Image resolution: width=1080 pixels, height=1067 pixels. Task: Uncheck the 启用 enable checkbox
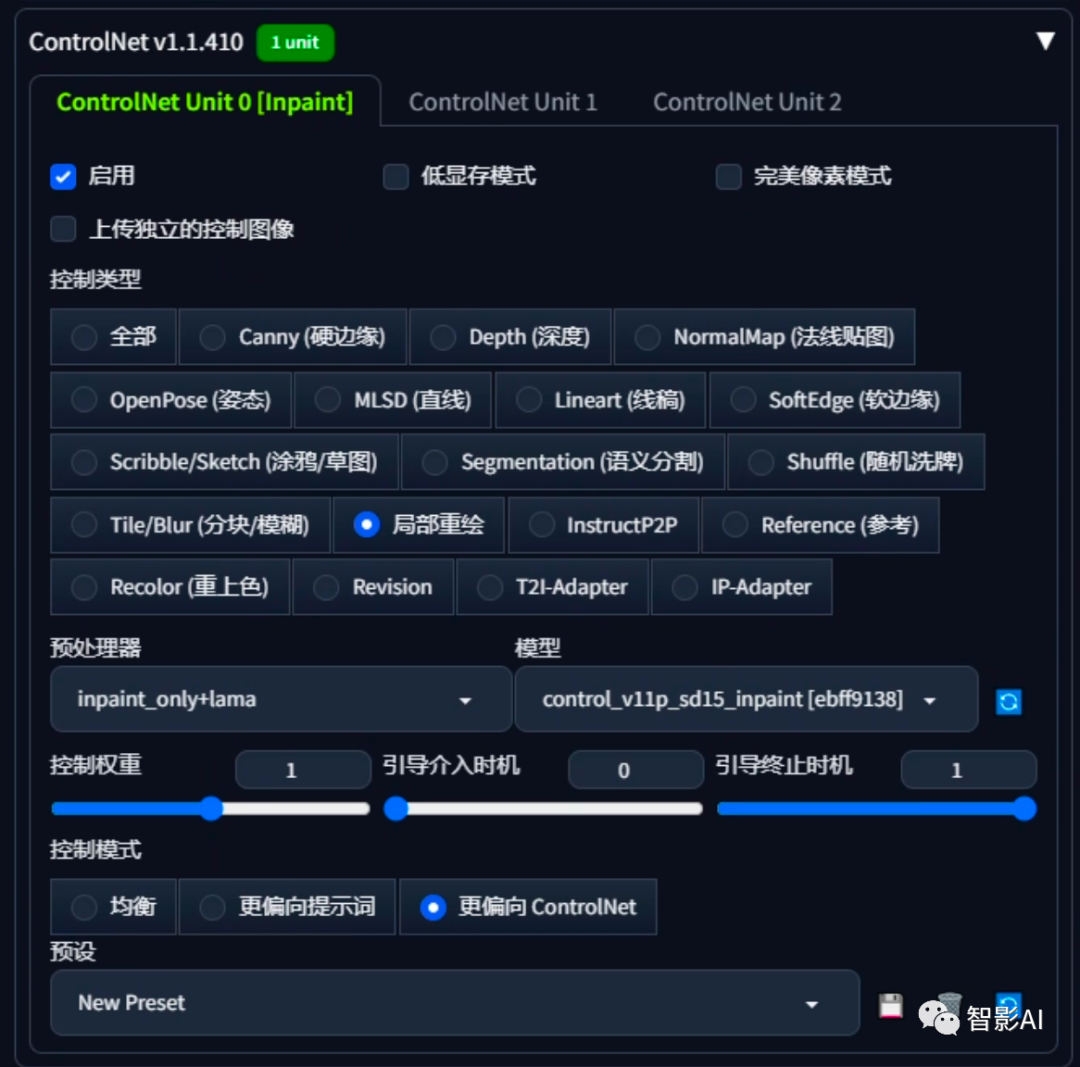[x=63, y=176]
